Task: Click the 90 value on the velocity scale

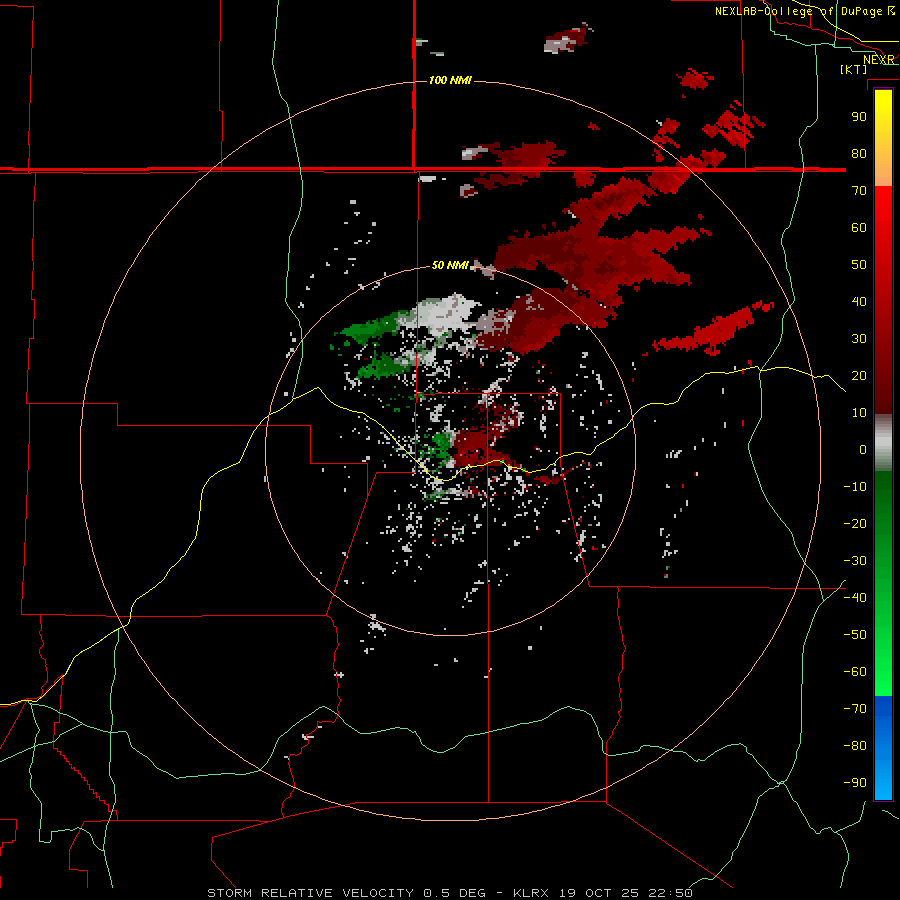Action: click(x=859, y=117)
